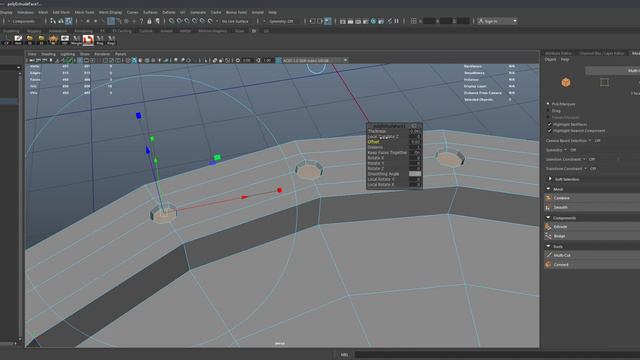Open Camera Based Selection dropdown
The width and height of the screenshot is (640, 360).
(x=590, y=140)
